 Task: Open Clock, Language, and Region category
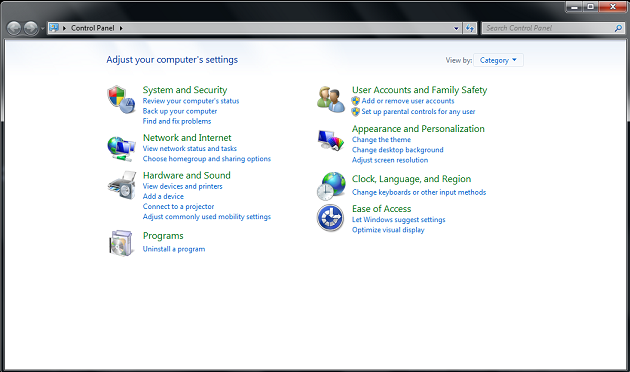411,179
